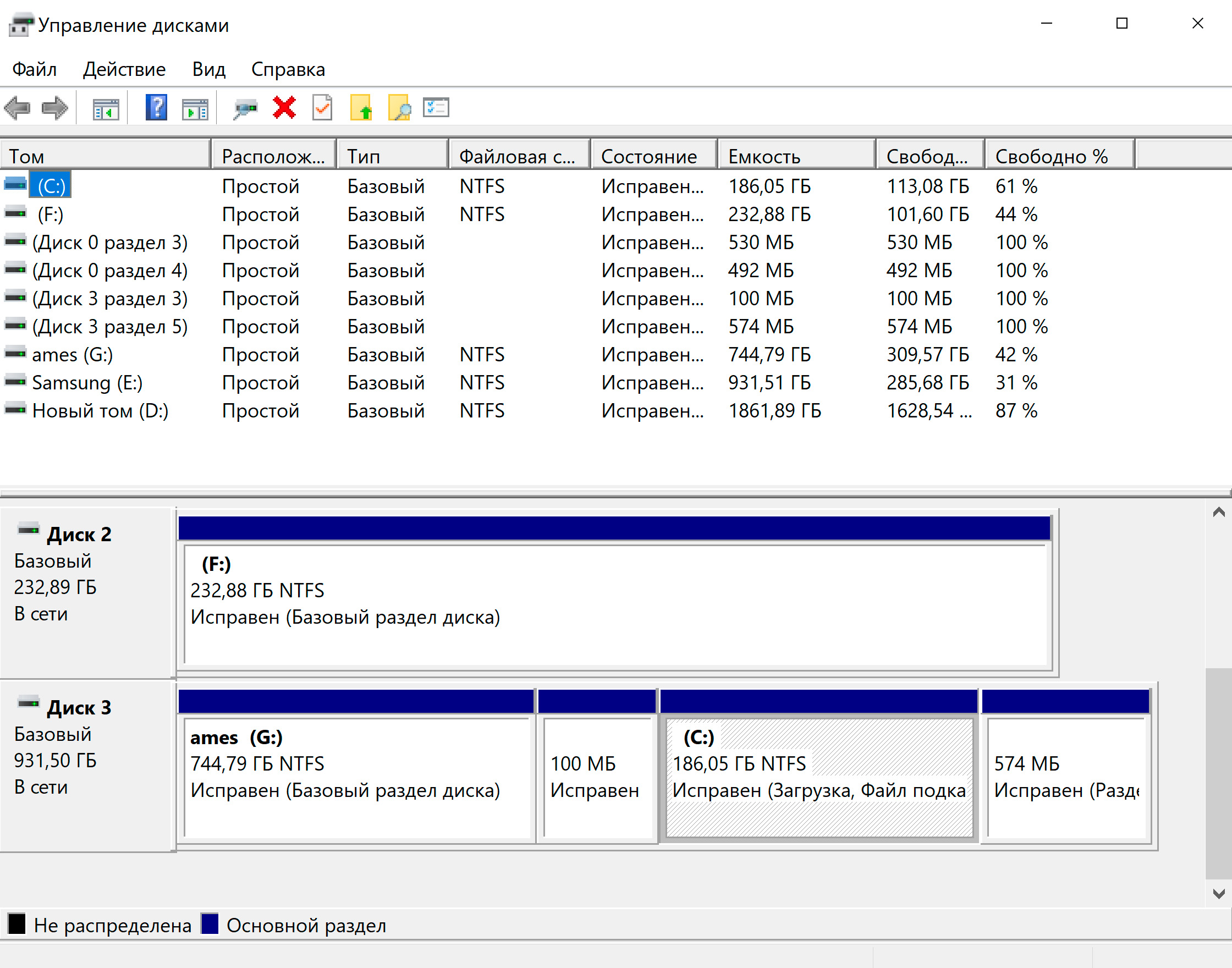Toggle the action pane toolbar icon
This screenshot has height=968, width=1232.
(x=195, y=108)
